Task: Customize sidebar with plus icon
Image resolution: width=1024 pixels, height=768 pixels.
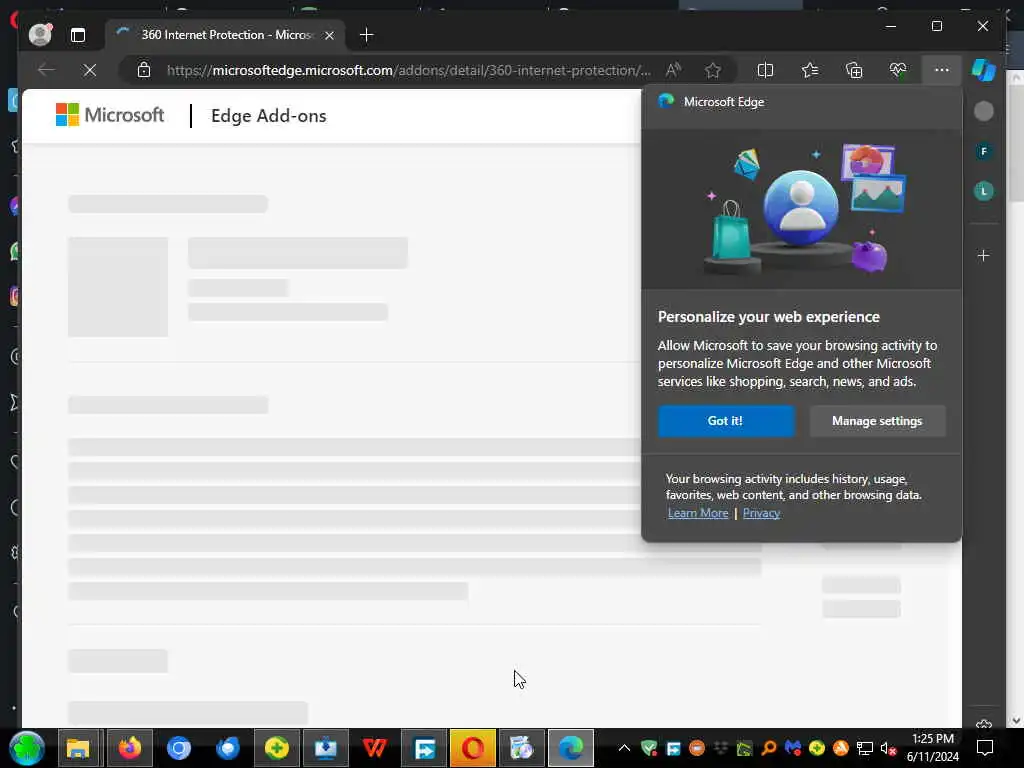Action: point(984,255)
